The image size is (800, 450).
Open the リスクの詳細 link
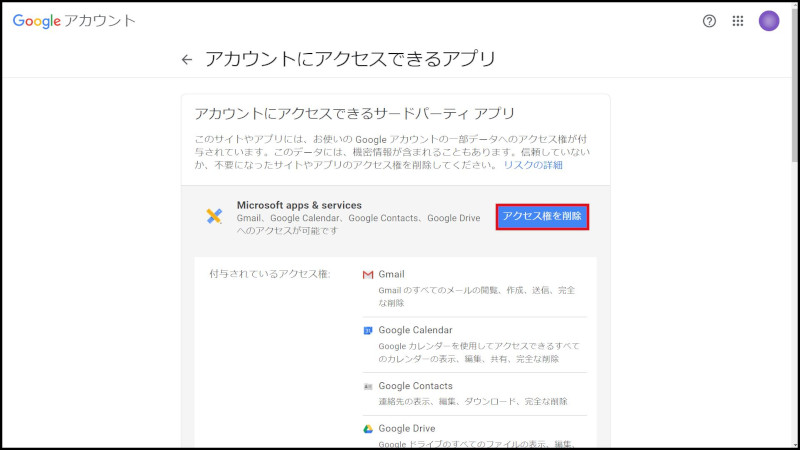(x=533, y=165)
